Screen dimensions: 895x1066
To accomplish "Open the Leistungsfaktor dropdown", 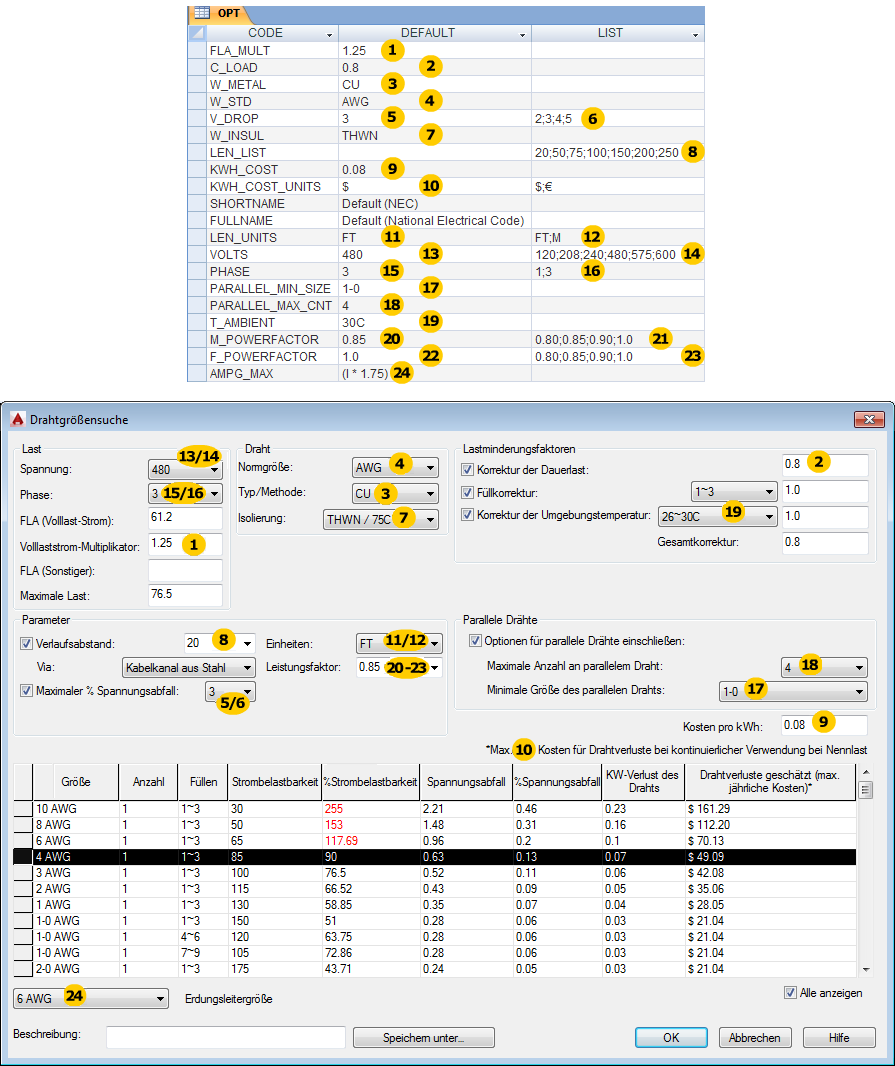I will 434,668.
